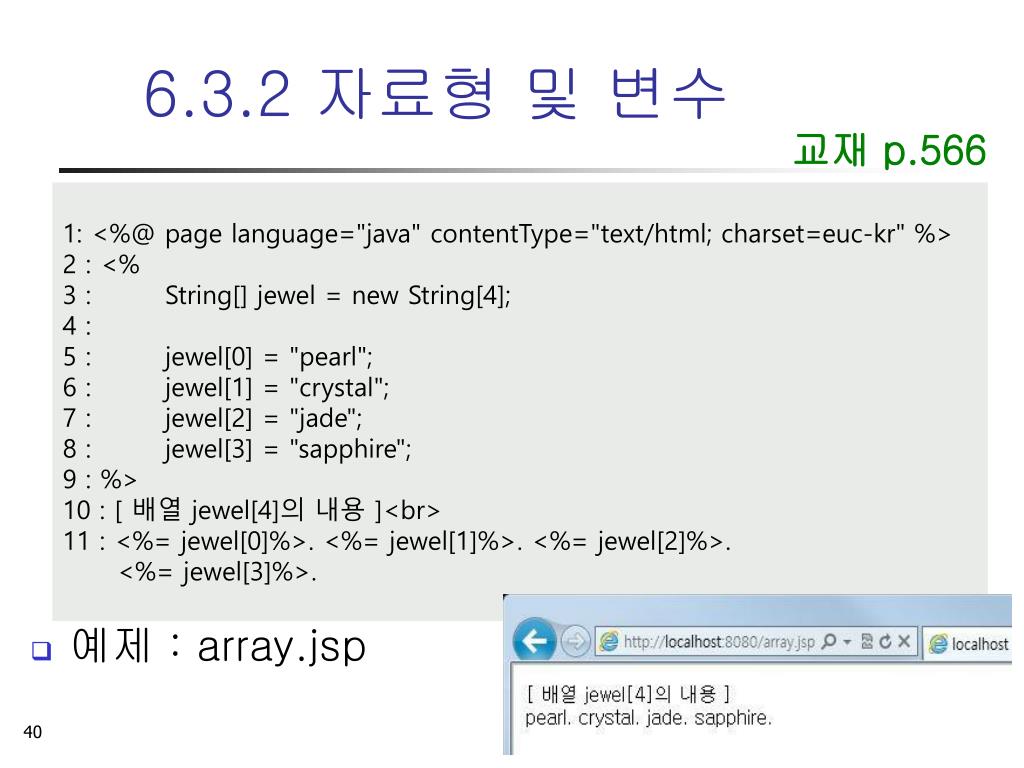The width and height of the screenshot is (1024, 768).
Task: Click the IE favicon on localhost tab
Action: [938, 644]
